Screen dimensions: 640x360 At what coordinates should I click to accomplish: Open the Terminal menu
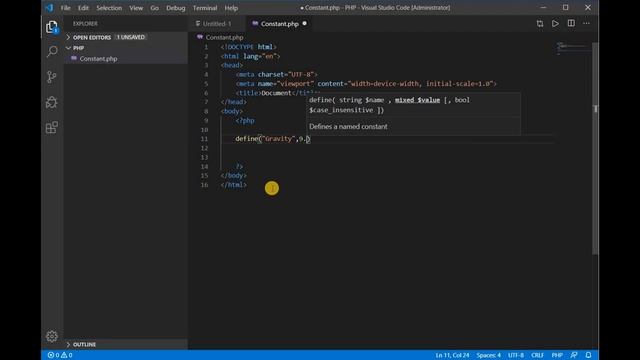[x=205, y=8]
